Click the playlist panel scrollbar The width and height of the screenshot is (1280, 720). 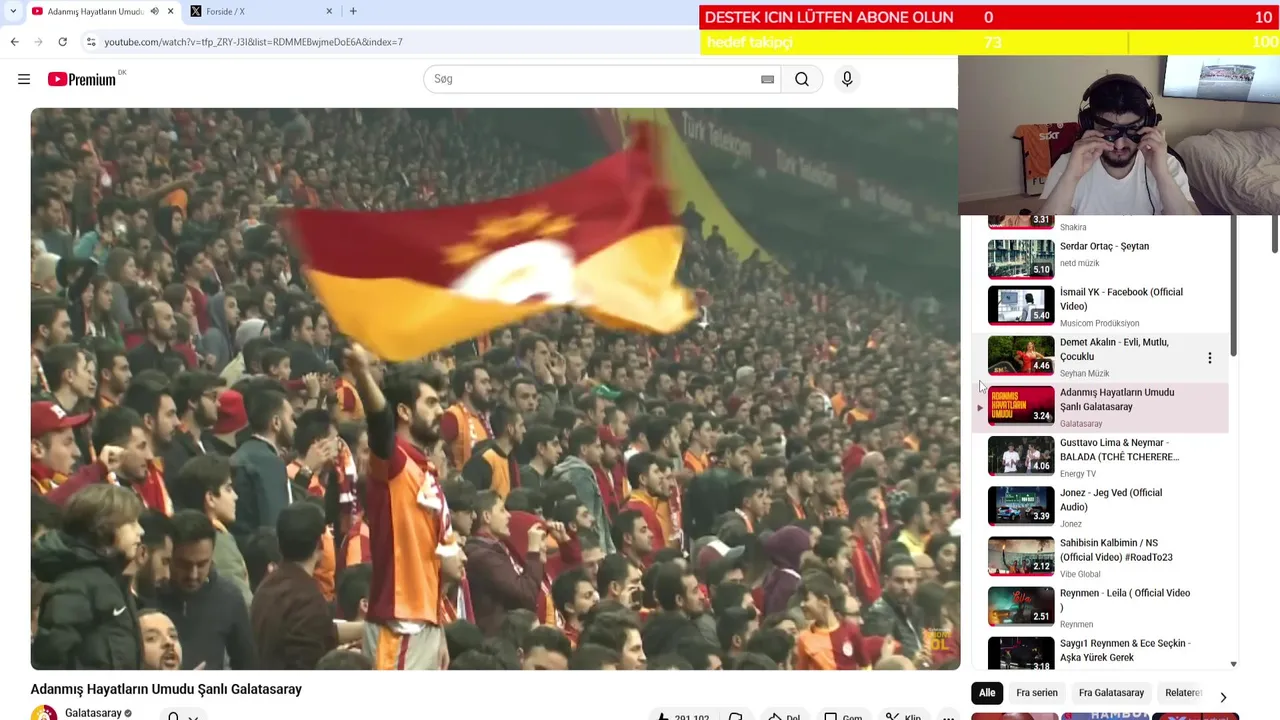click(x=1233, y=285)
